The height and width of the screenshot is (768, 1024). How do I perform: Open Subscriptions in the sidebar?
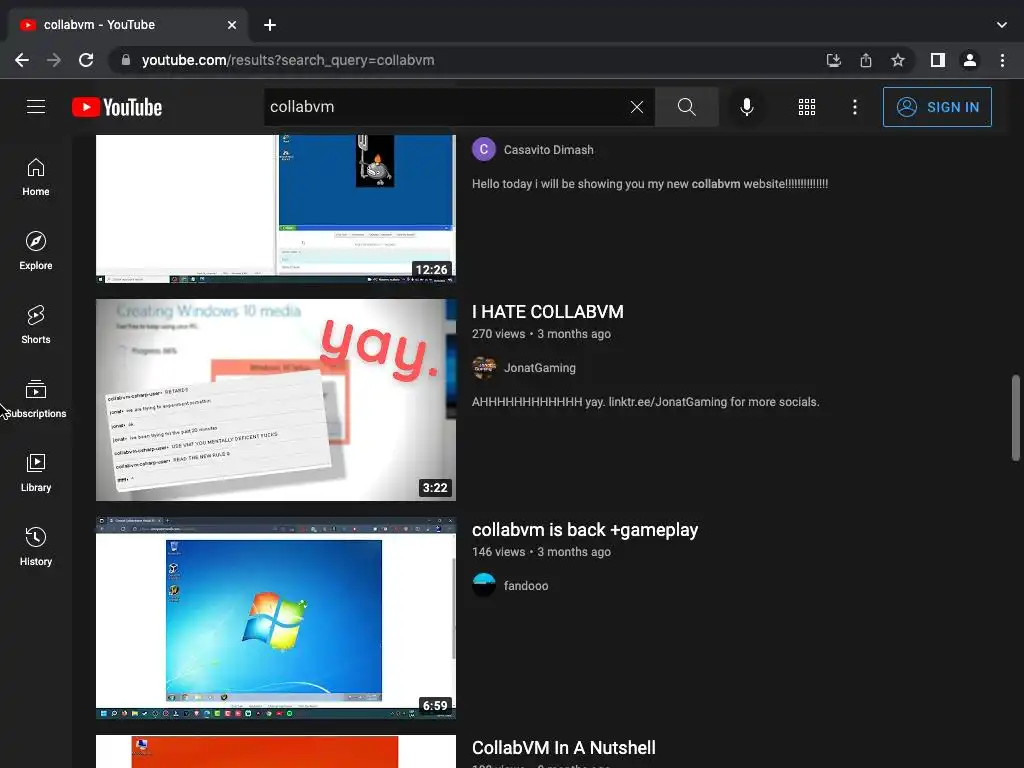pos(36,398)
